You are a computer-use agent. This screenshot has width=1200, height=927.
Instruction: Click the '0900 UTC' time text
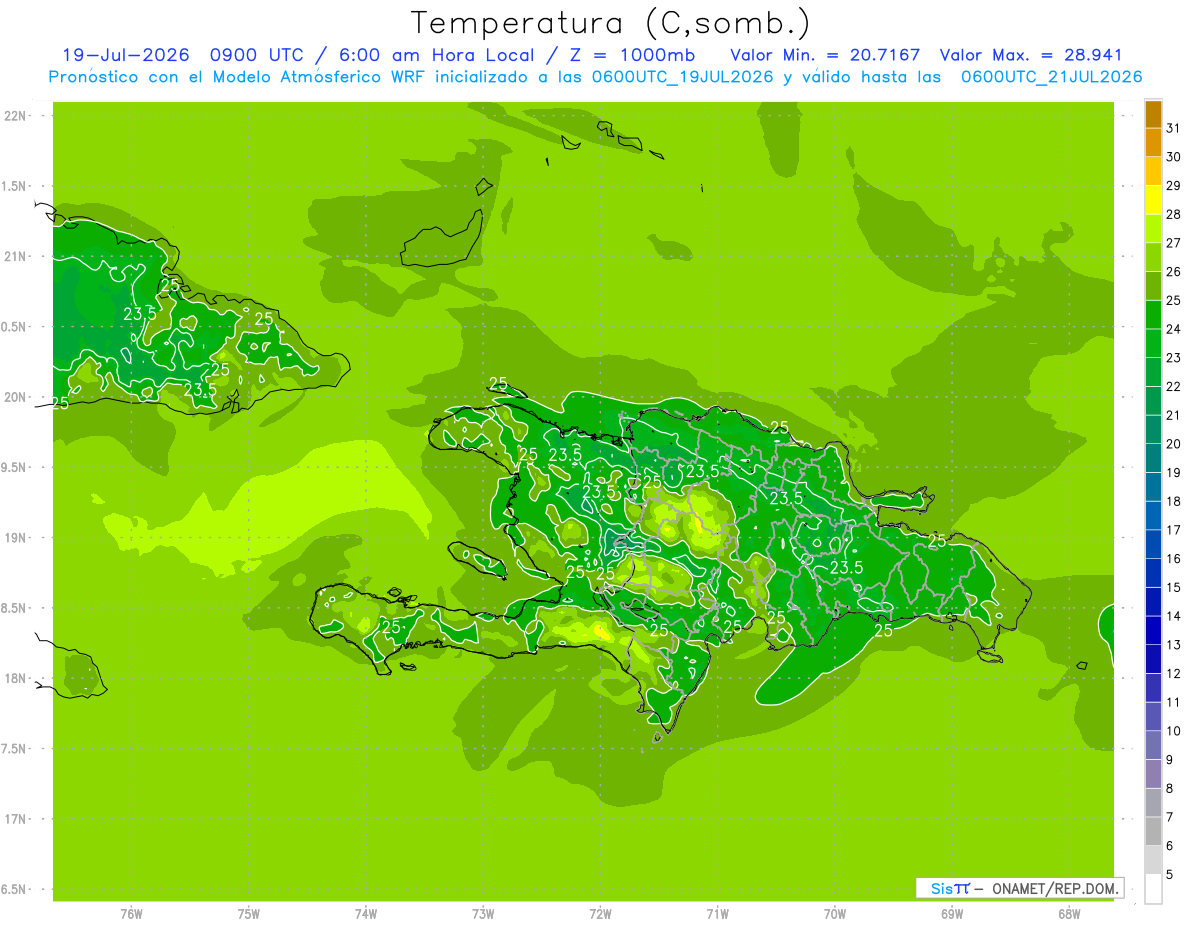[255, 55]
